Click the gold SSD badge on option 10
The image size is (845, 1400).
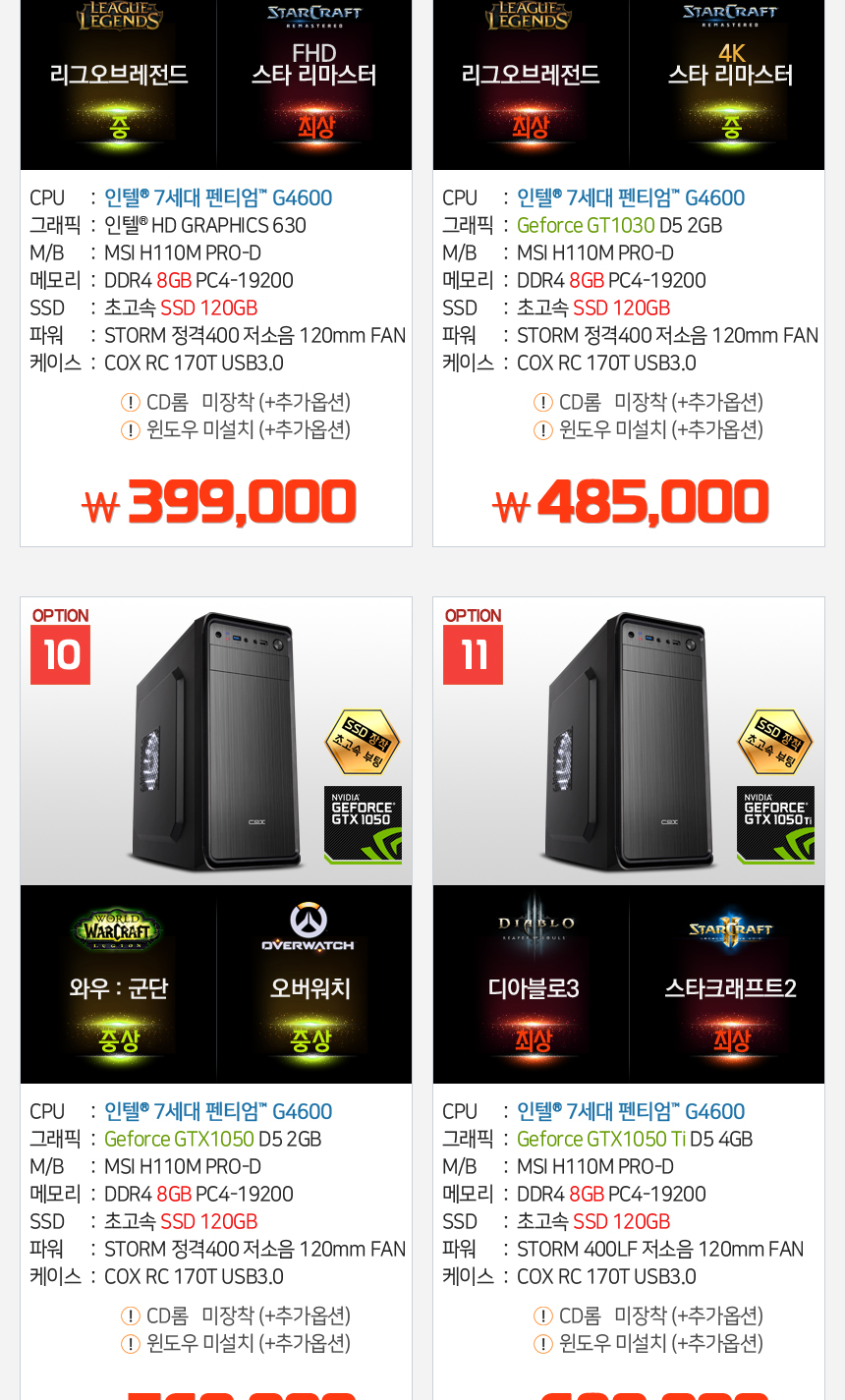click(363, 742)
